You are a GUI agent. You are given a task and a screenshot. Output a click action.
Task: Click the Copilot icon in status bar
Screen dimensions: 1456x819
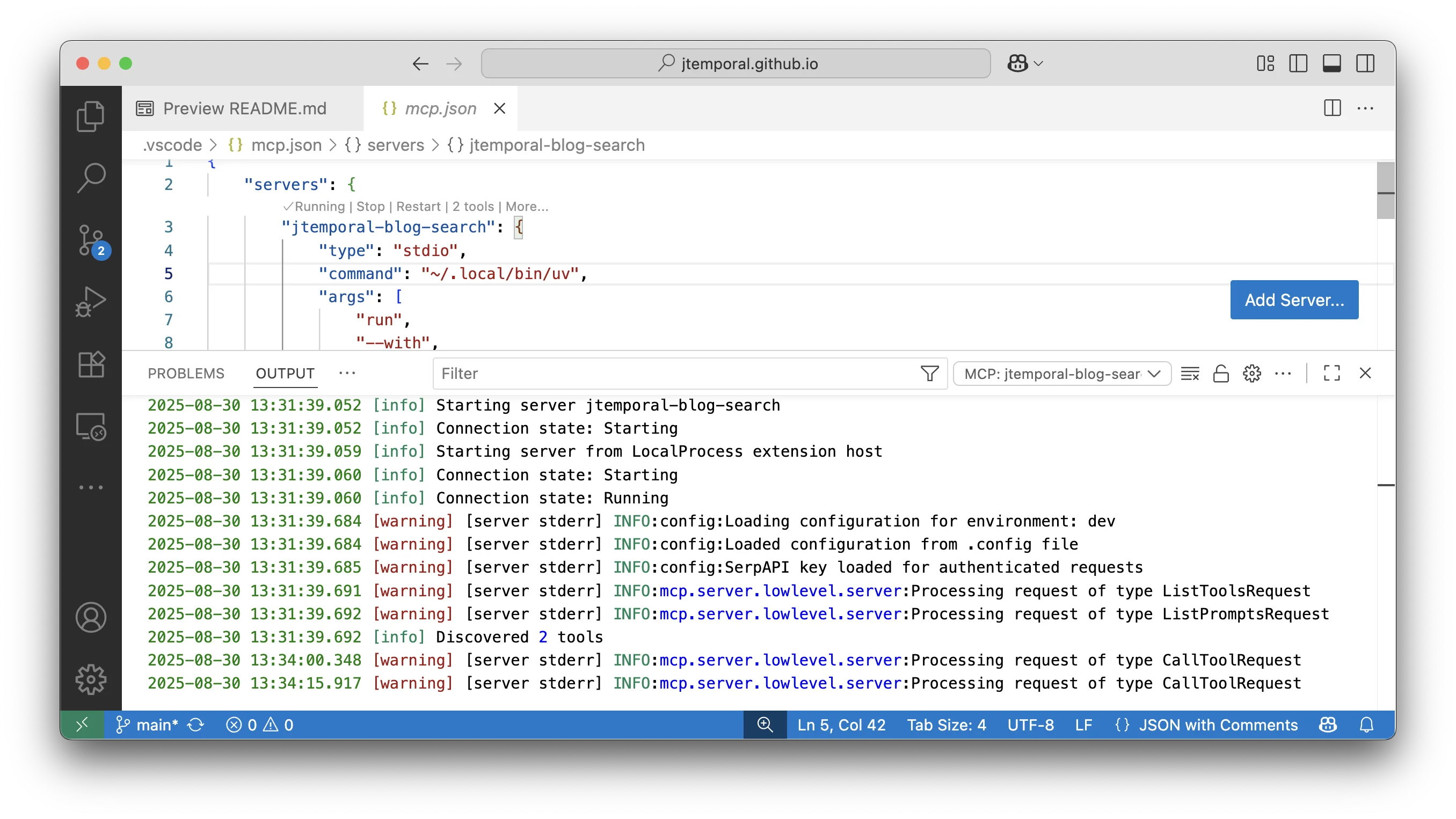[1327, 725]
